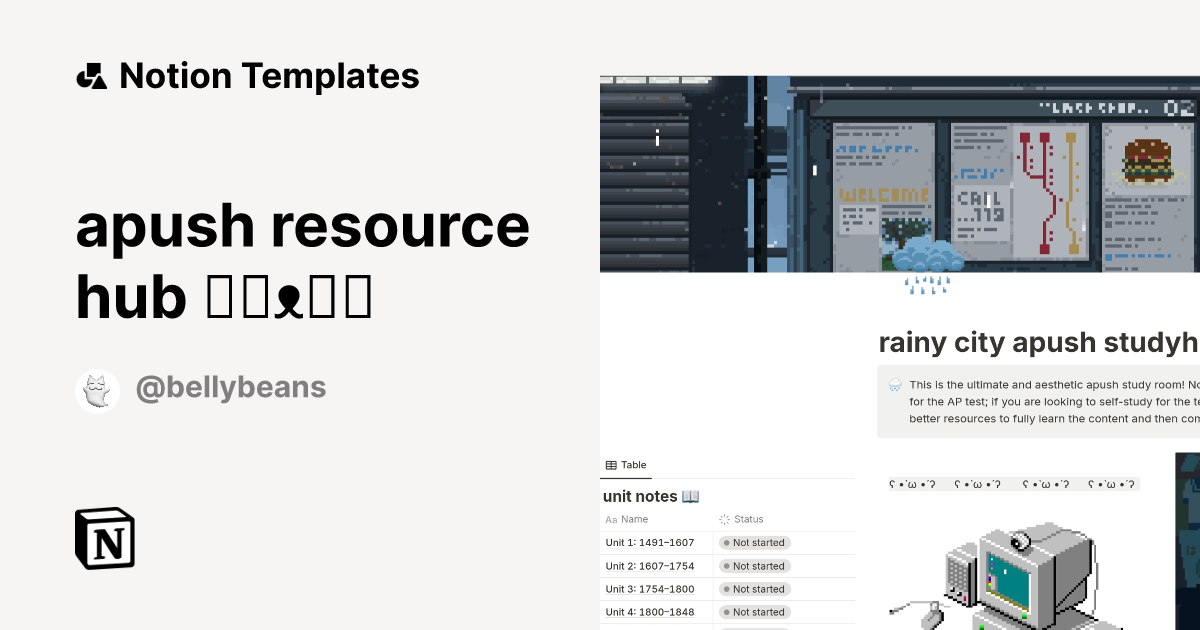Open the Name column header menu
The image size is (1200, 630).
(x=632, y=519)
